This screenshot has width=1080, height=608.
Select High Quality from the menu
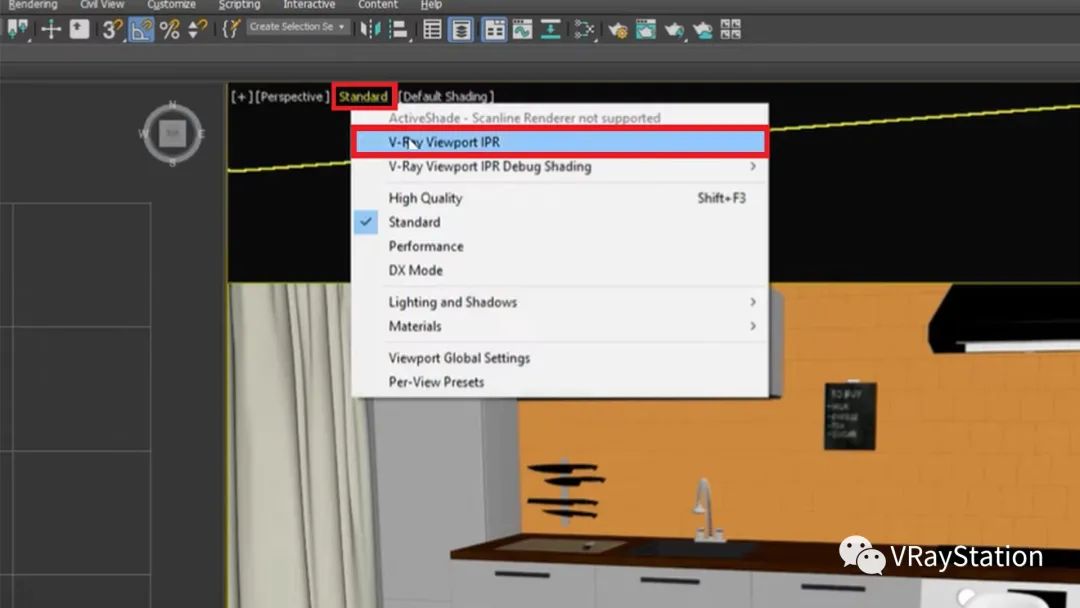coord(425,198)
